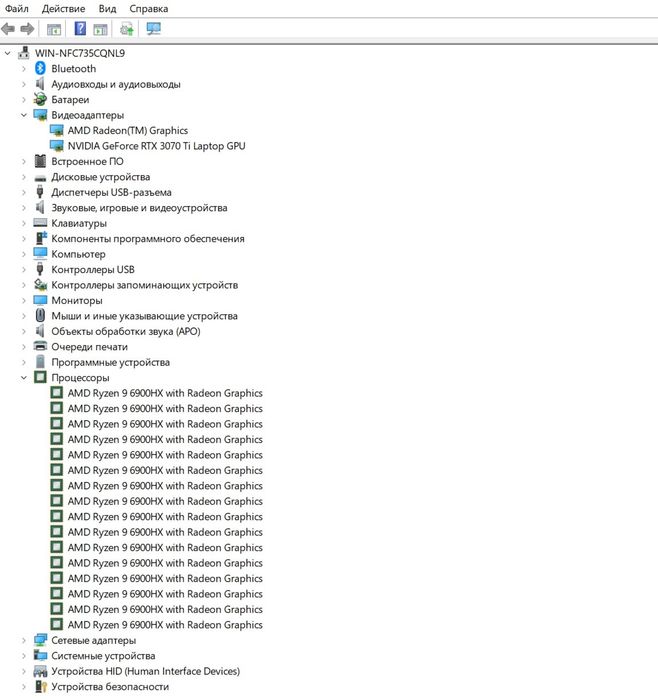Select Устройства HID (Human Interface Devices) label
This screenshot has height=700, width=658.
pyautogui.click(x=146, y=671)
